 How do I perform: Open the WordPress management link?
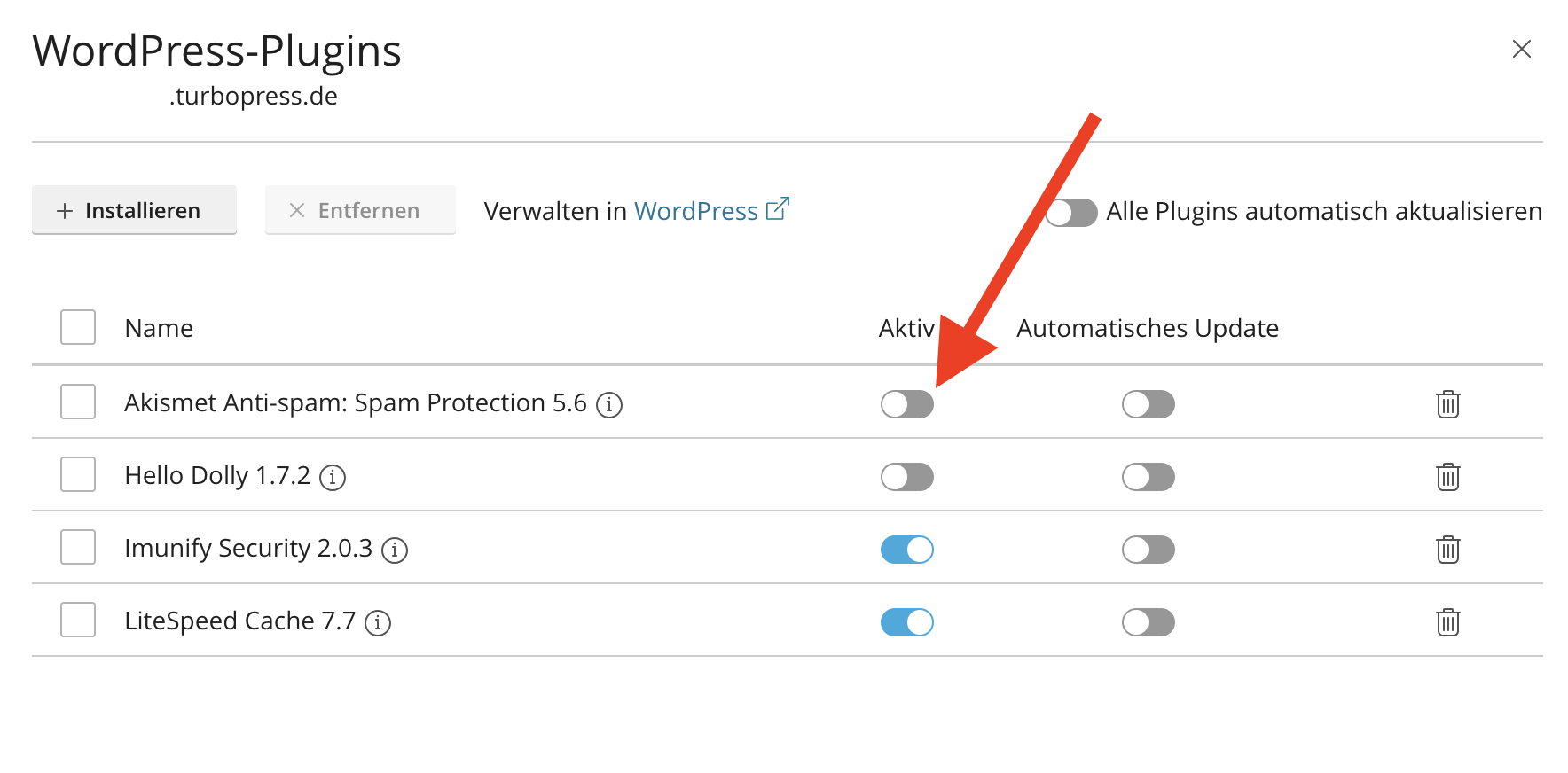point(710,211)
